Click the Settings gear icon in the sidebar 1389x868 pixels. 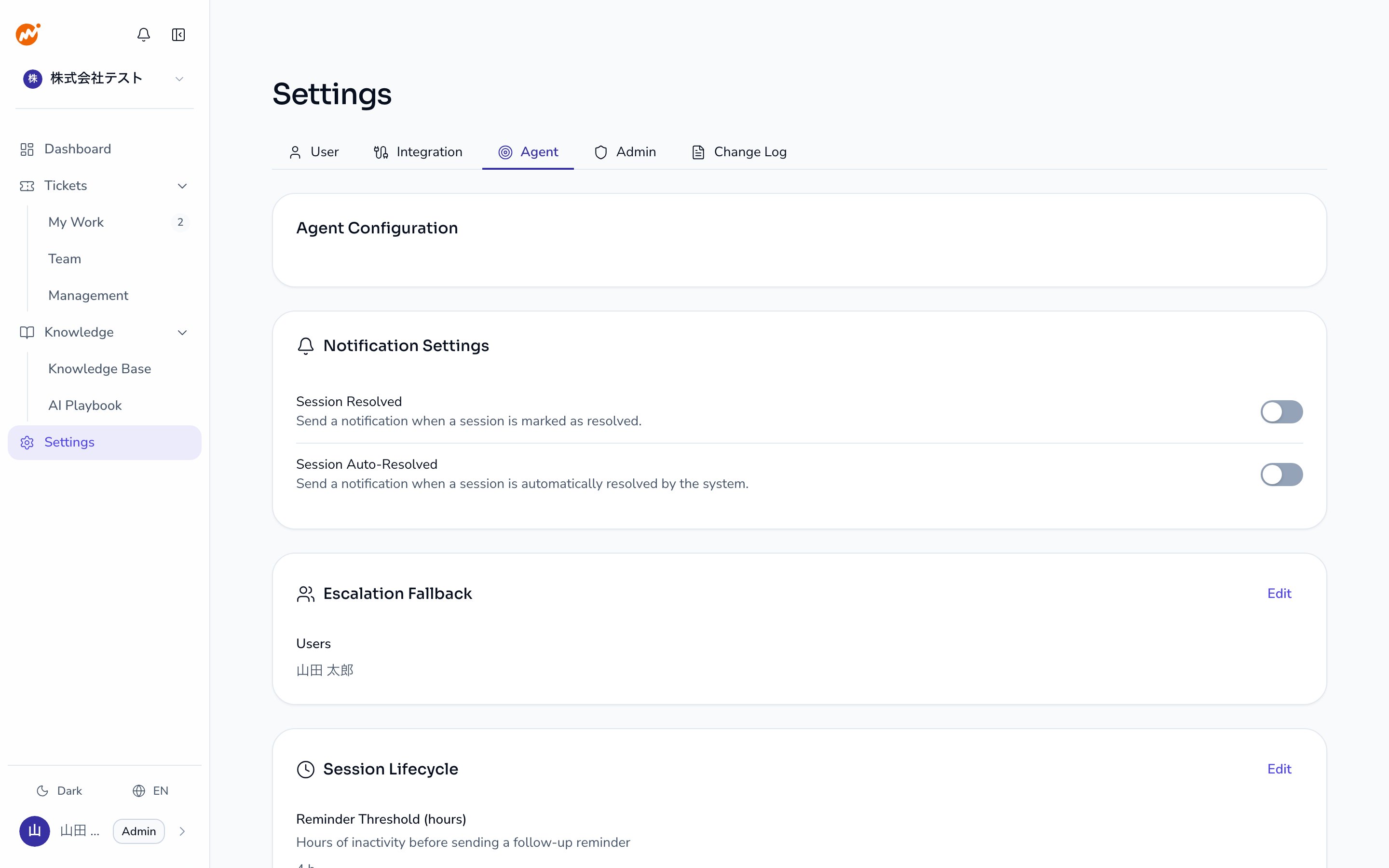27,443
